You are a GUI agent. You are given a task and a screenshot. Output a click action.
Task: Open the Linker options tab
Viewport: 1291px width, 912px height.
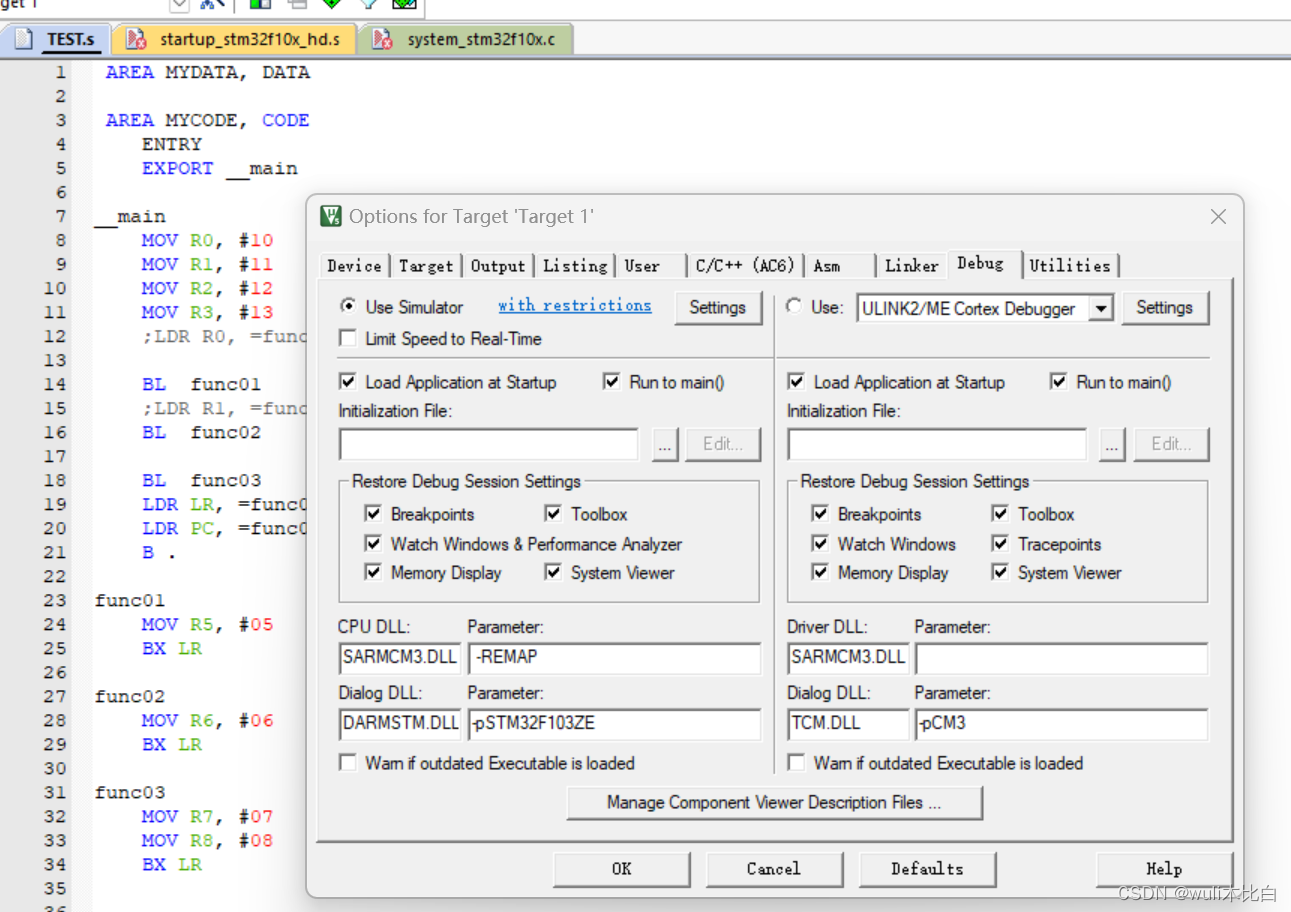pos(911,265)
